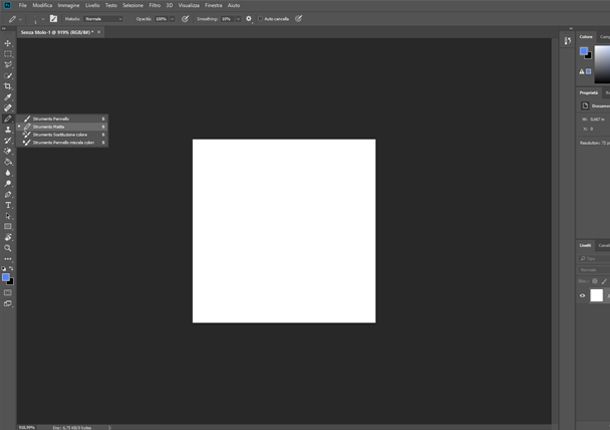The width and height of the screenshot is (610, 430).
Task: Close the Senza titolo-1 document tab
Action: coord(99,32)
